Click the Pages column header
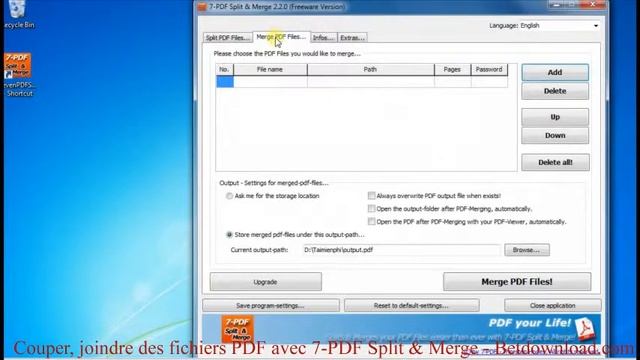 tap(452, 70)
